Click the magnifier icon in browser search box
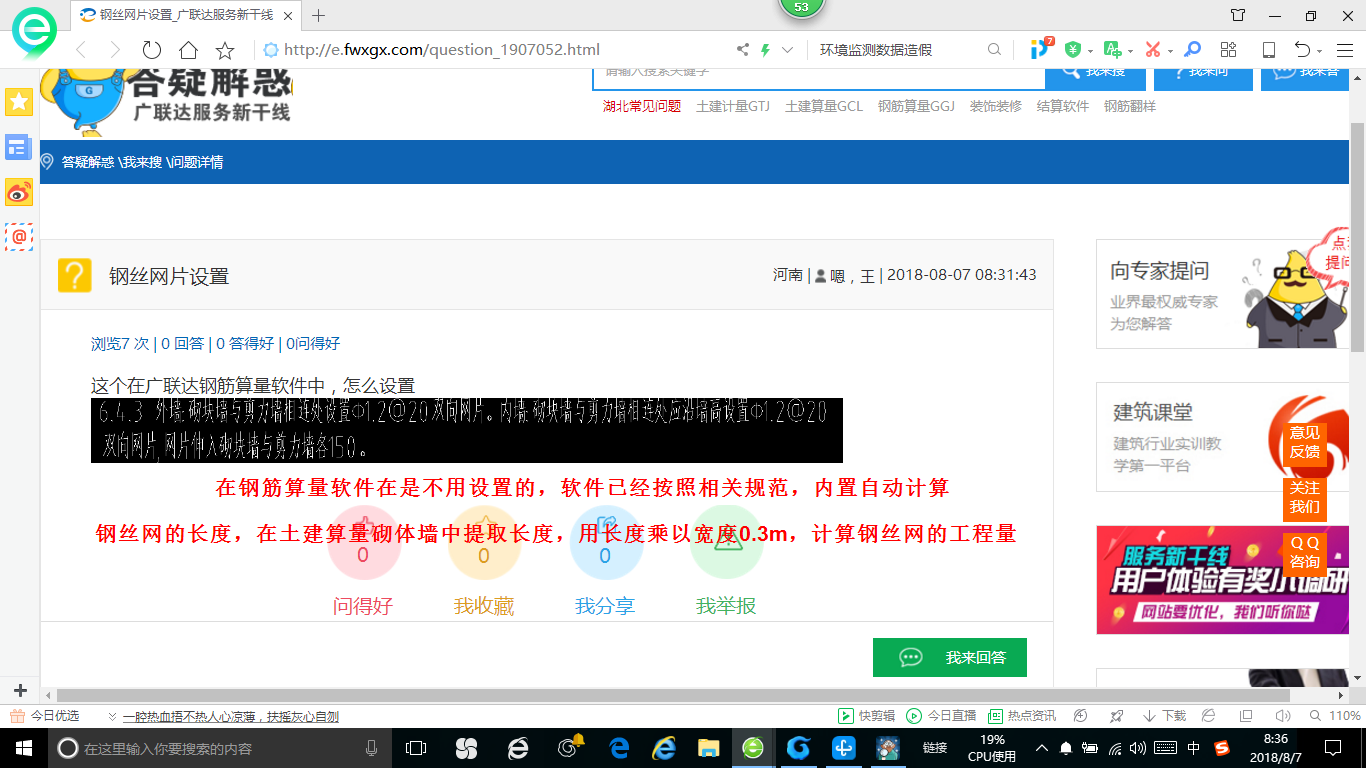The image size is (1366, 768). coord(994,50)
